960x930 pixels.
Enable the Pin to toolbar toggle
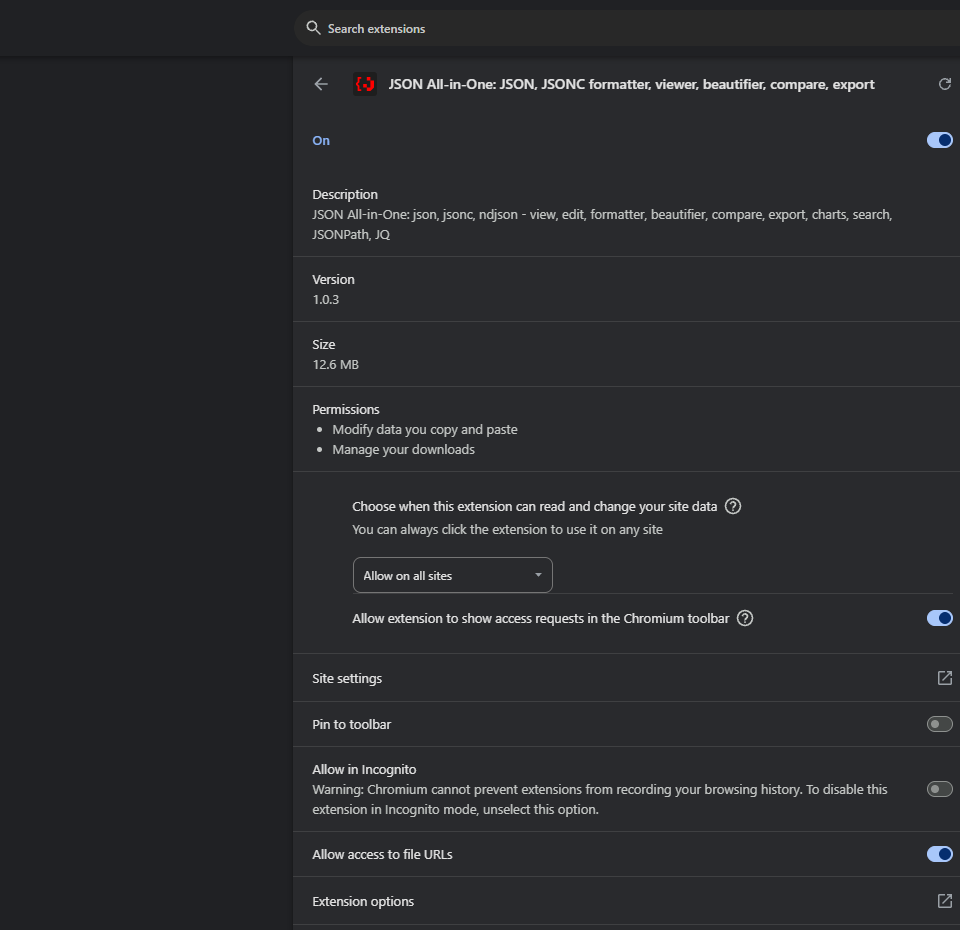[x=939, y=724]
